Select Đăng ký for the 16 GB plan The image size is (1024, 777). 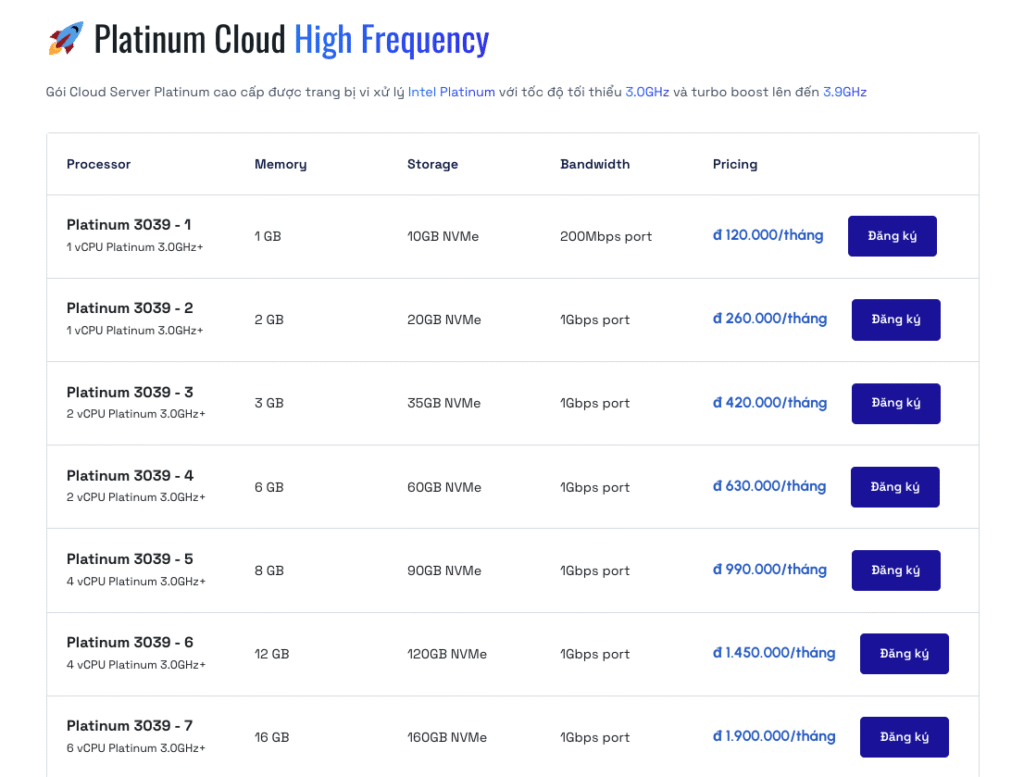[x=904, y=737]
